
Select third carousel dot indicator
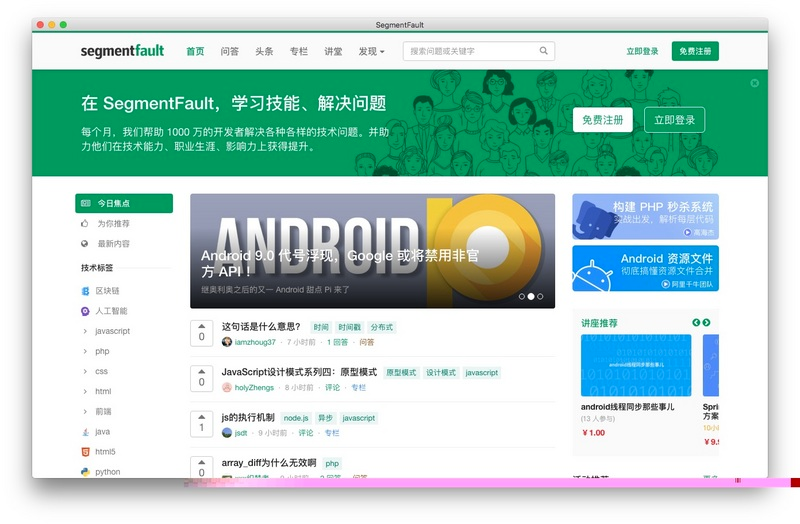(540, 296)
